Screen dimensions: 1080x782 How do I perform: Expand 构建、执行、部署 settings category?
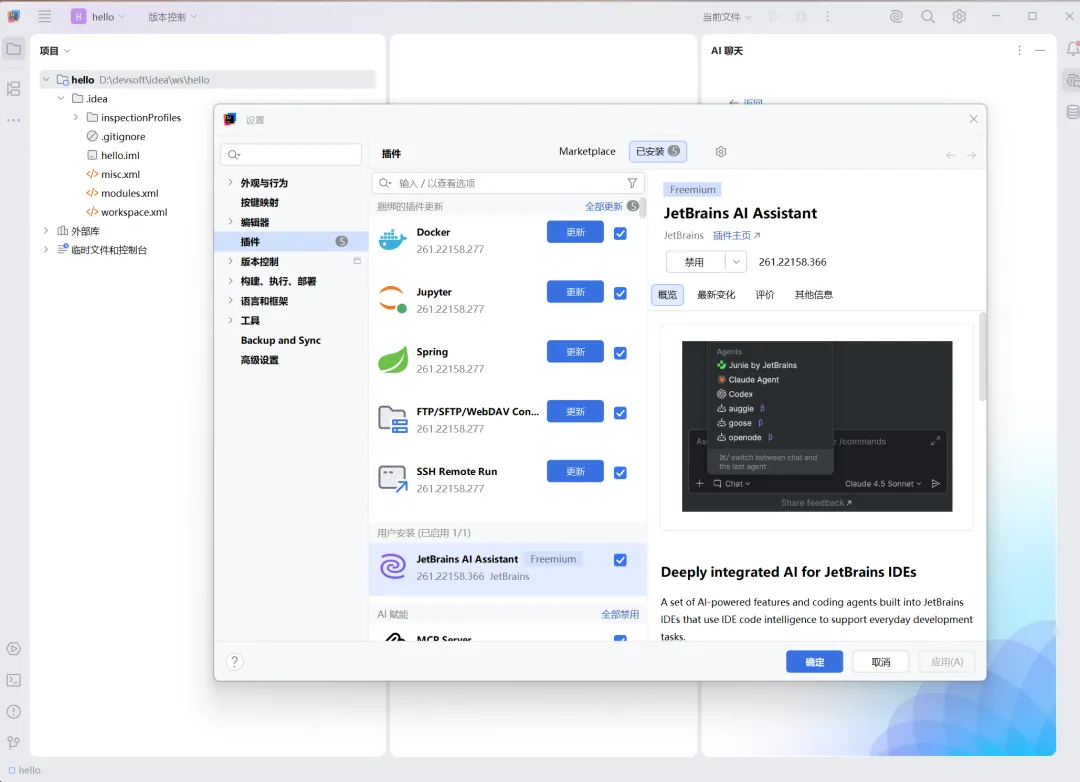click(230, 281)
